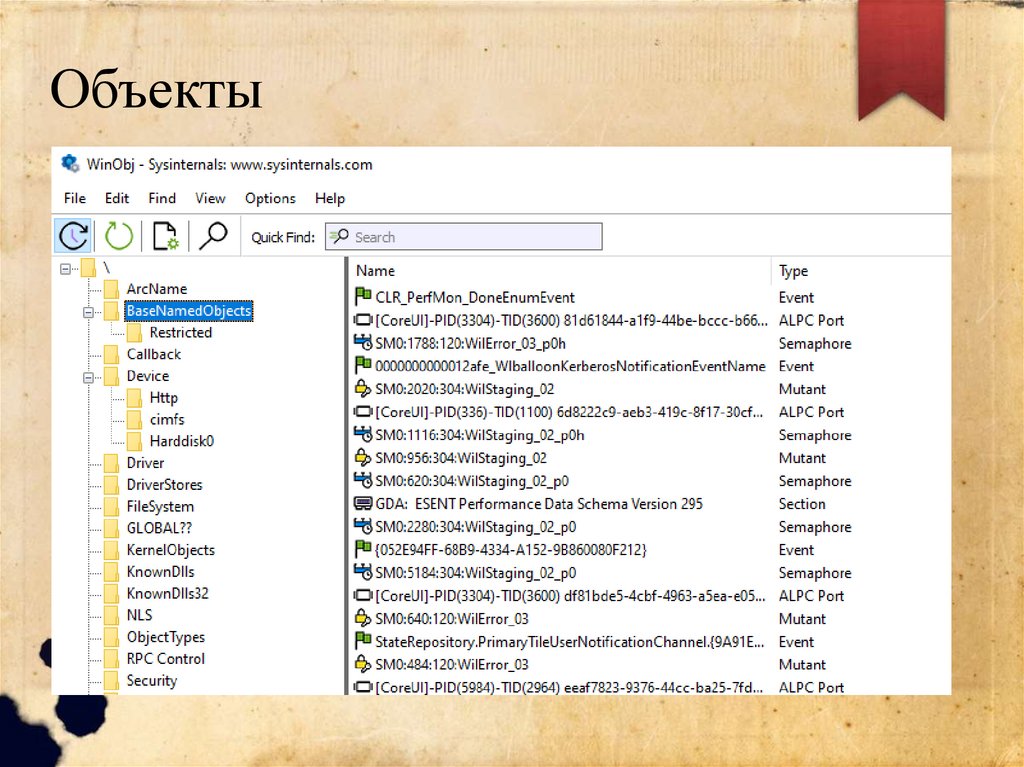1024x767 pixels.
Task: Click the WinObj app icon in title bar
Action: (x=70, y=164)
